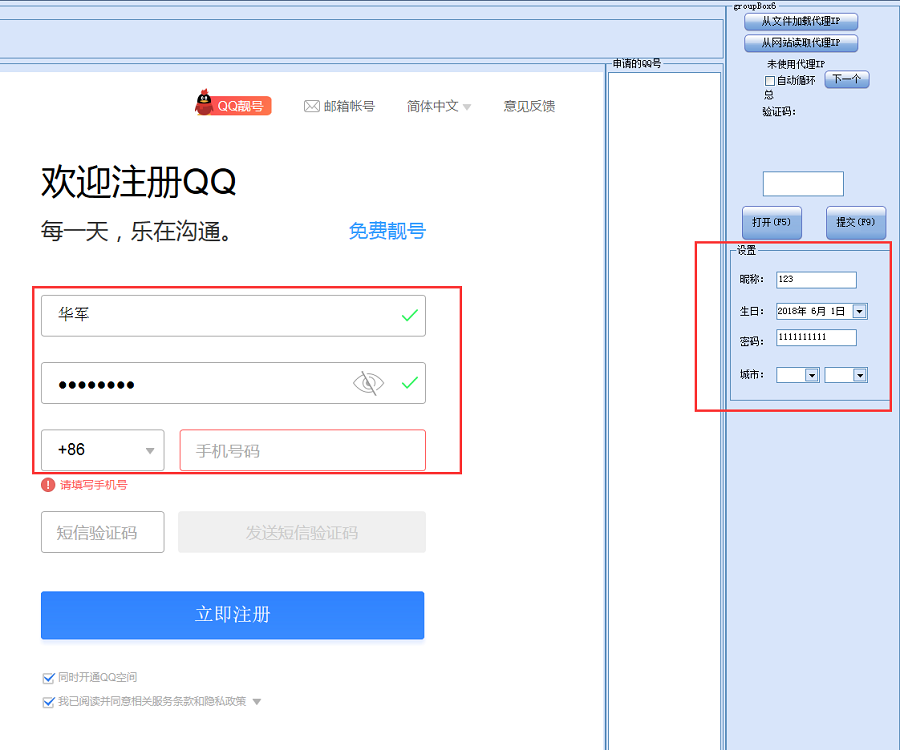
Task: Click the 立即注册 button
Action: [232, 615]
